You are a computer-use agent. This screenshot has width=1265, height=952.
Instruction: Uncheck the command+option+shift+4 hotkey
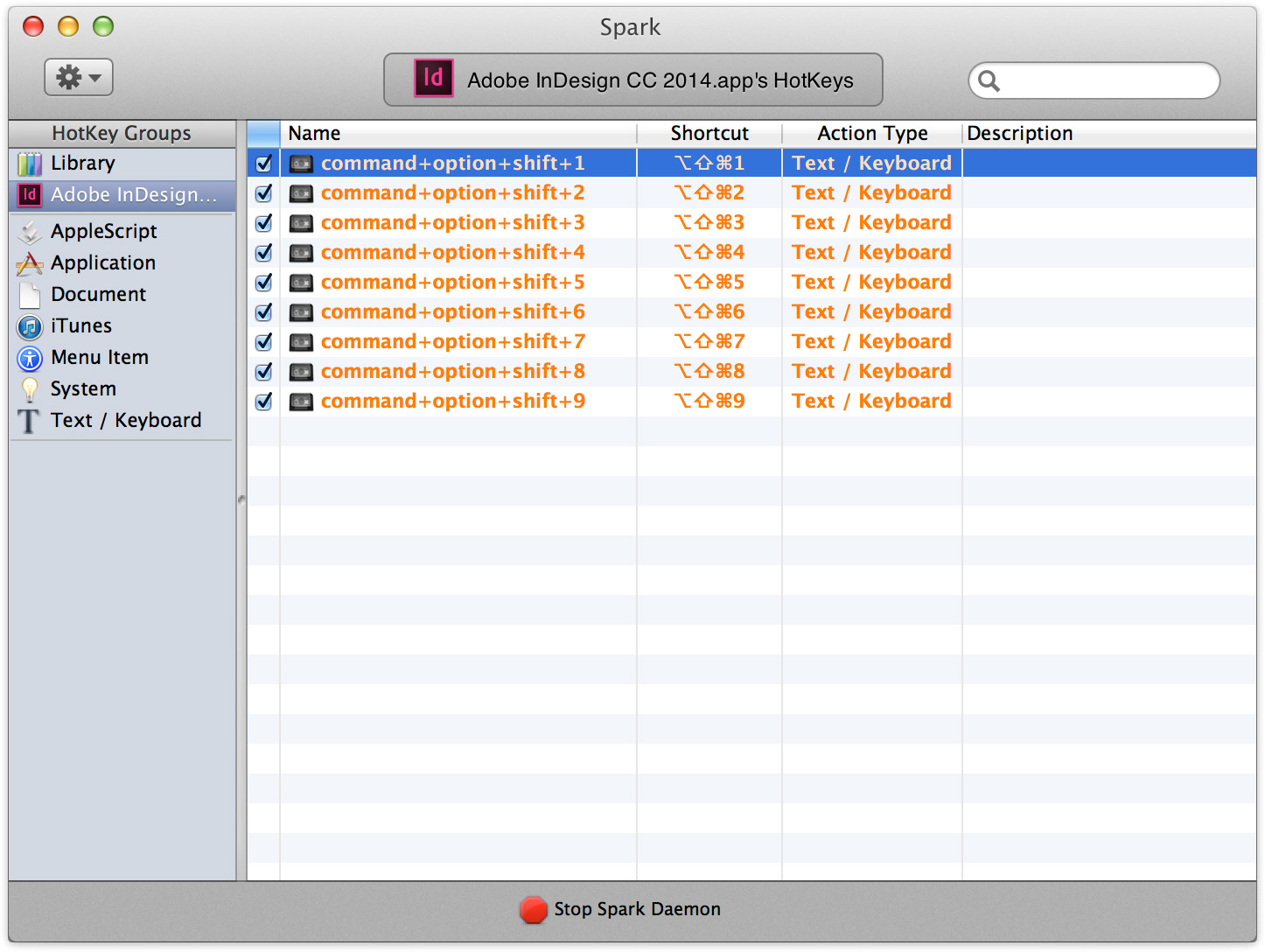(x=263, y=253)
